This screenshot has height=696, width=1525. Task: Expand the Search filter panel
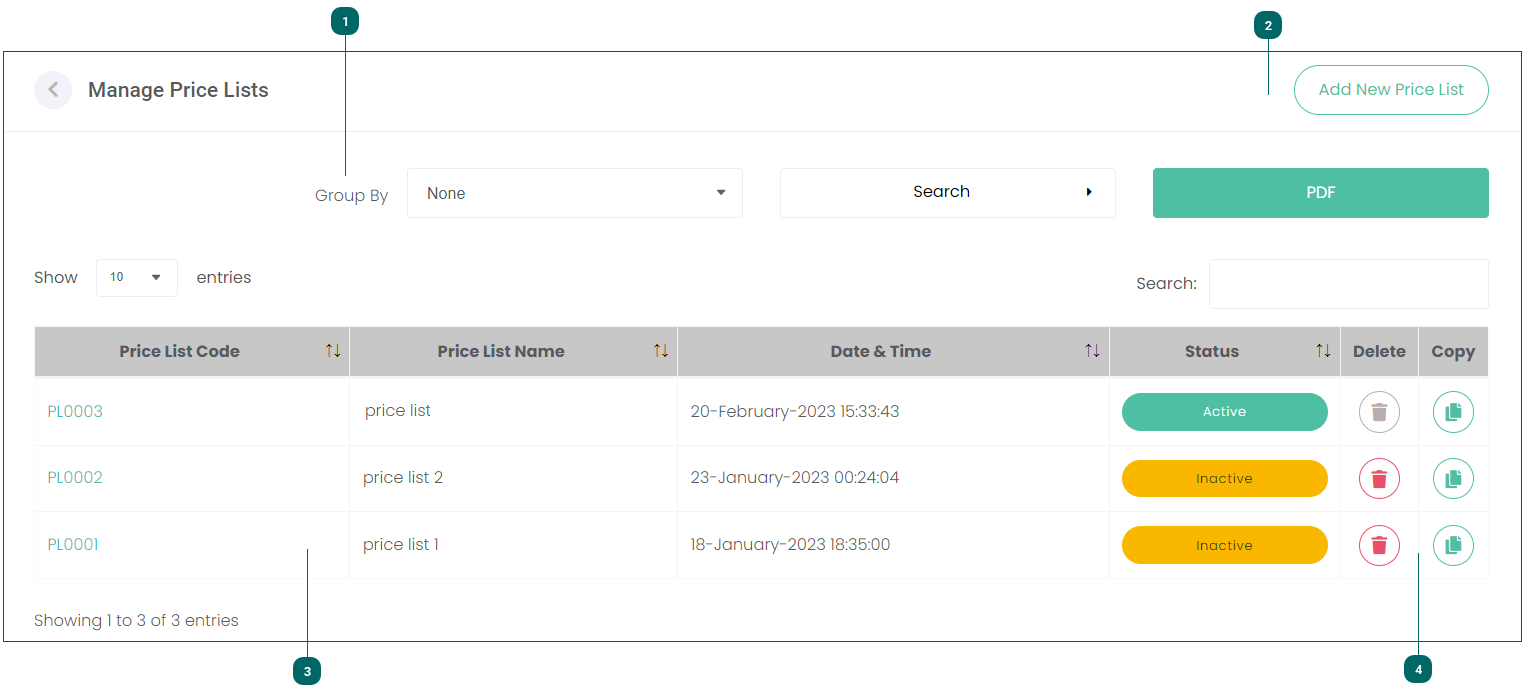tap(948, 193)
